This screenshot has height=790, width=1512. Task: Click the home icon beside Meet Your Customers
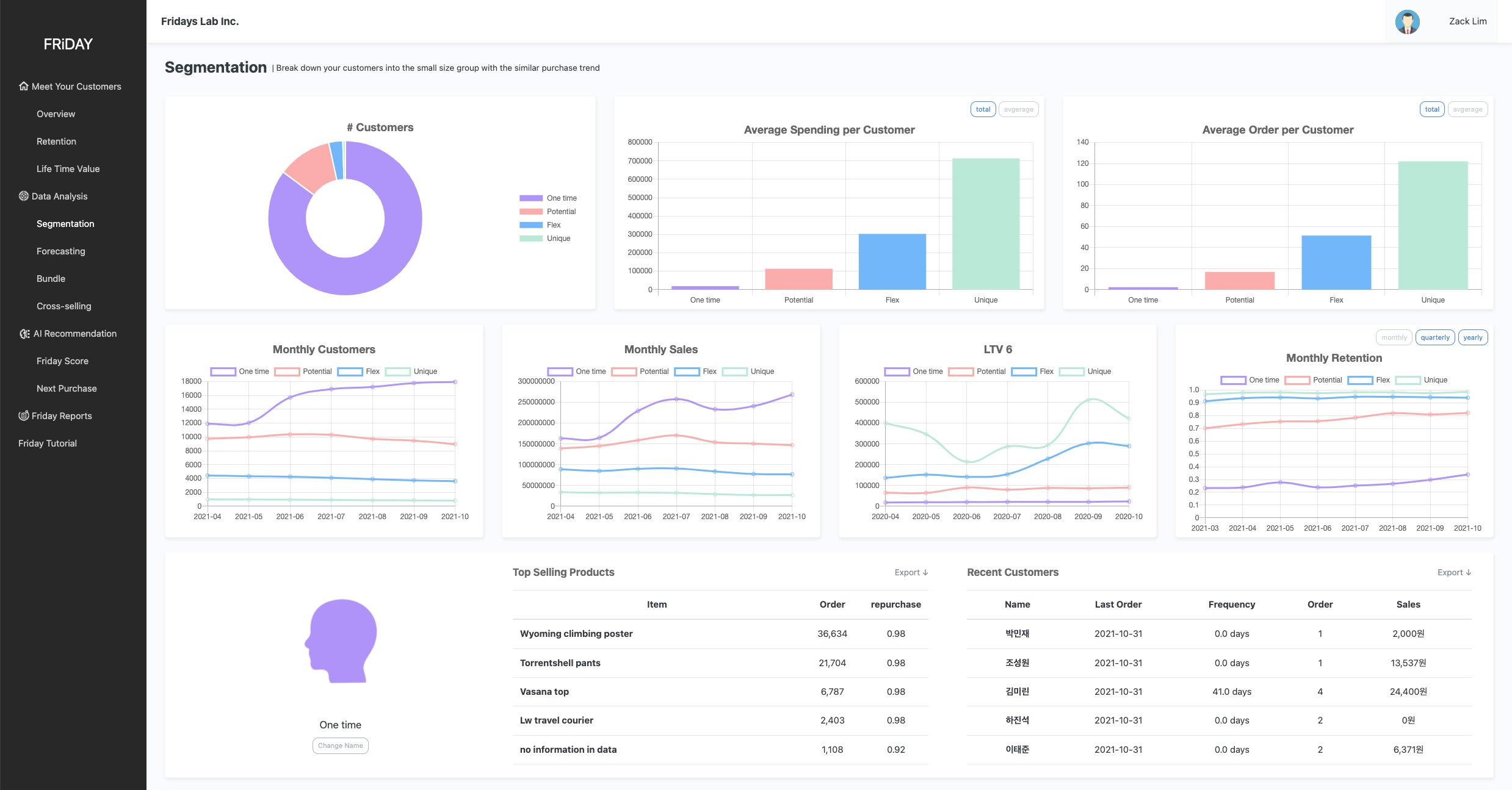(x=24, y=86)
